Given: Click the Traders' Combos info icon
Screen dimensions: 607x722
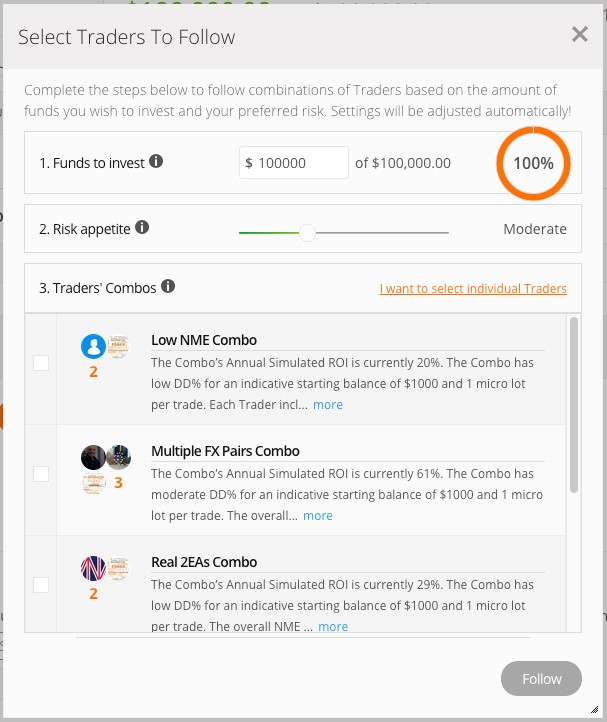Looking at the screenshot, I should (x=168, y=286).
